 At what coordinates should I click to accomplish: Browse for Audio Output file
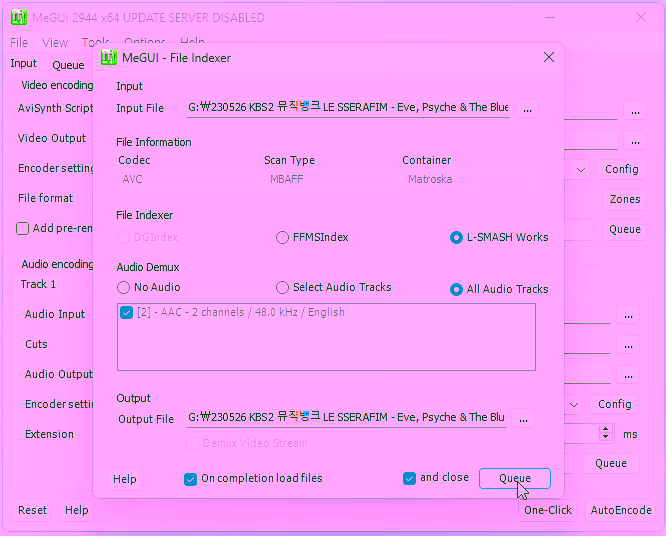click(628, 375)
